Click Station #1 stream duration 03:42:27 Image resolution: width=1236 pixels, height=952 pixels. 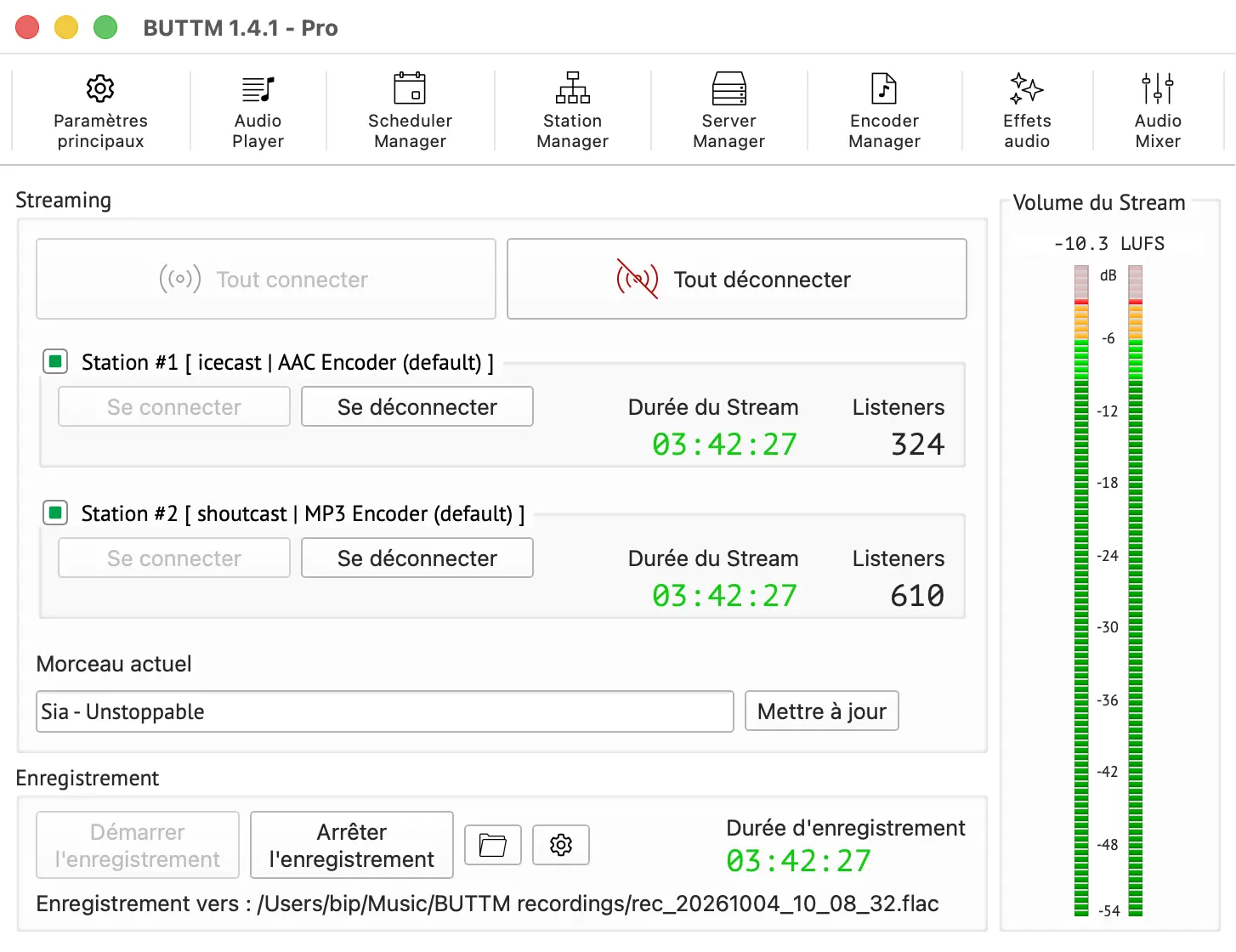click(x=725, y=445)
